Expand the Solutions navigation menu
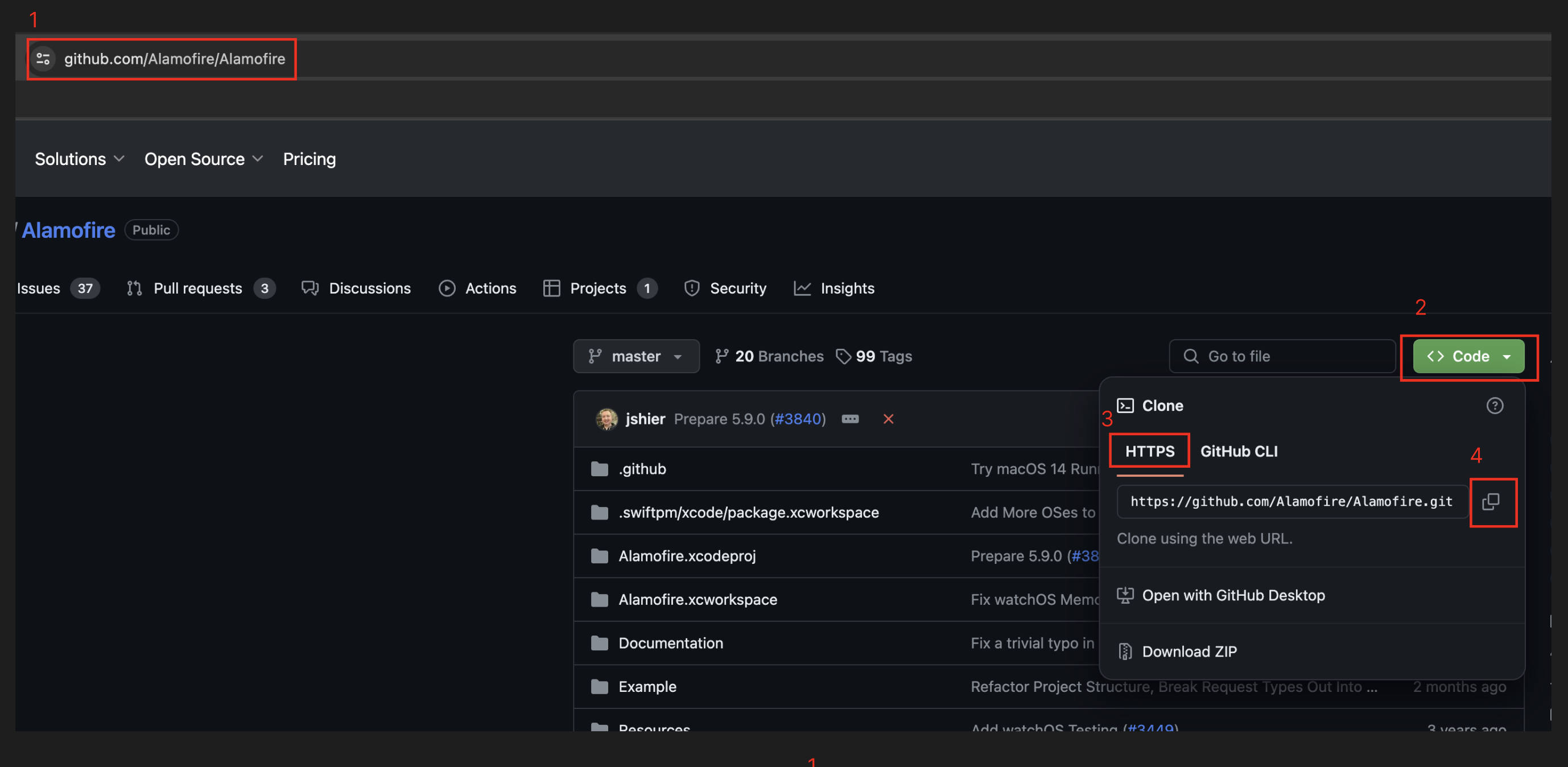This screenshot has width=1568, height=767. 79,159
